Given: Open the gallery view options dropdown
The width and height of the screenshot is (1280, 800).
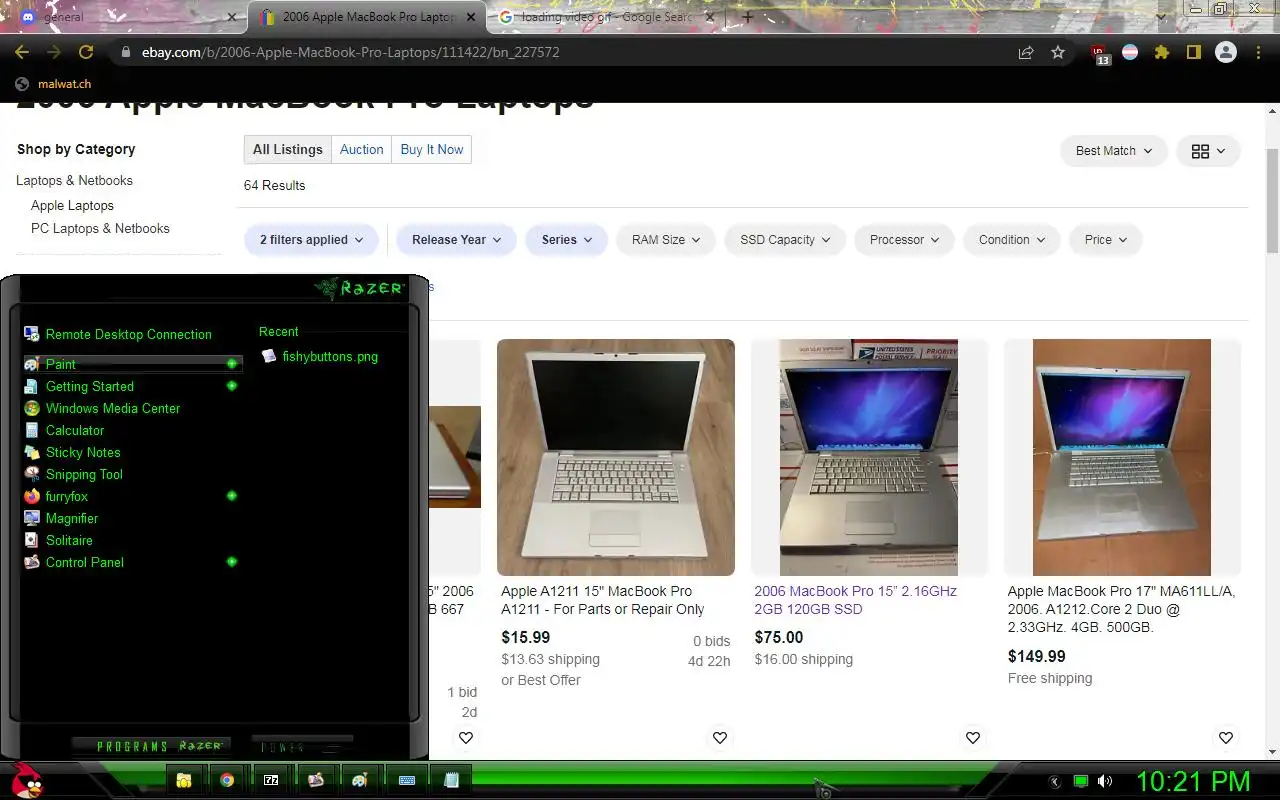Looking at the screenshot, I should pos(1208,151).
